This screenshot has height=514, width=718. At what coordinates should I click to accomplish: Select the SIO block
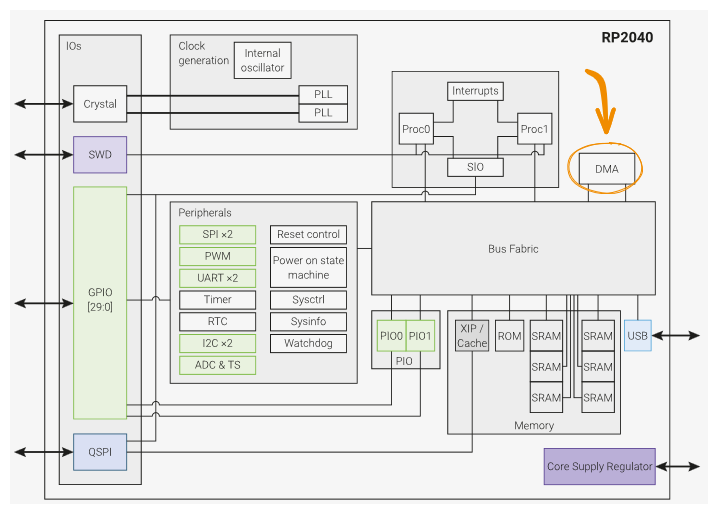[475, 167]
